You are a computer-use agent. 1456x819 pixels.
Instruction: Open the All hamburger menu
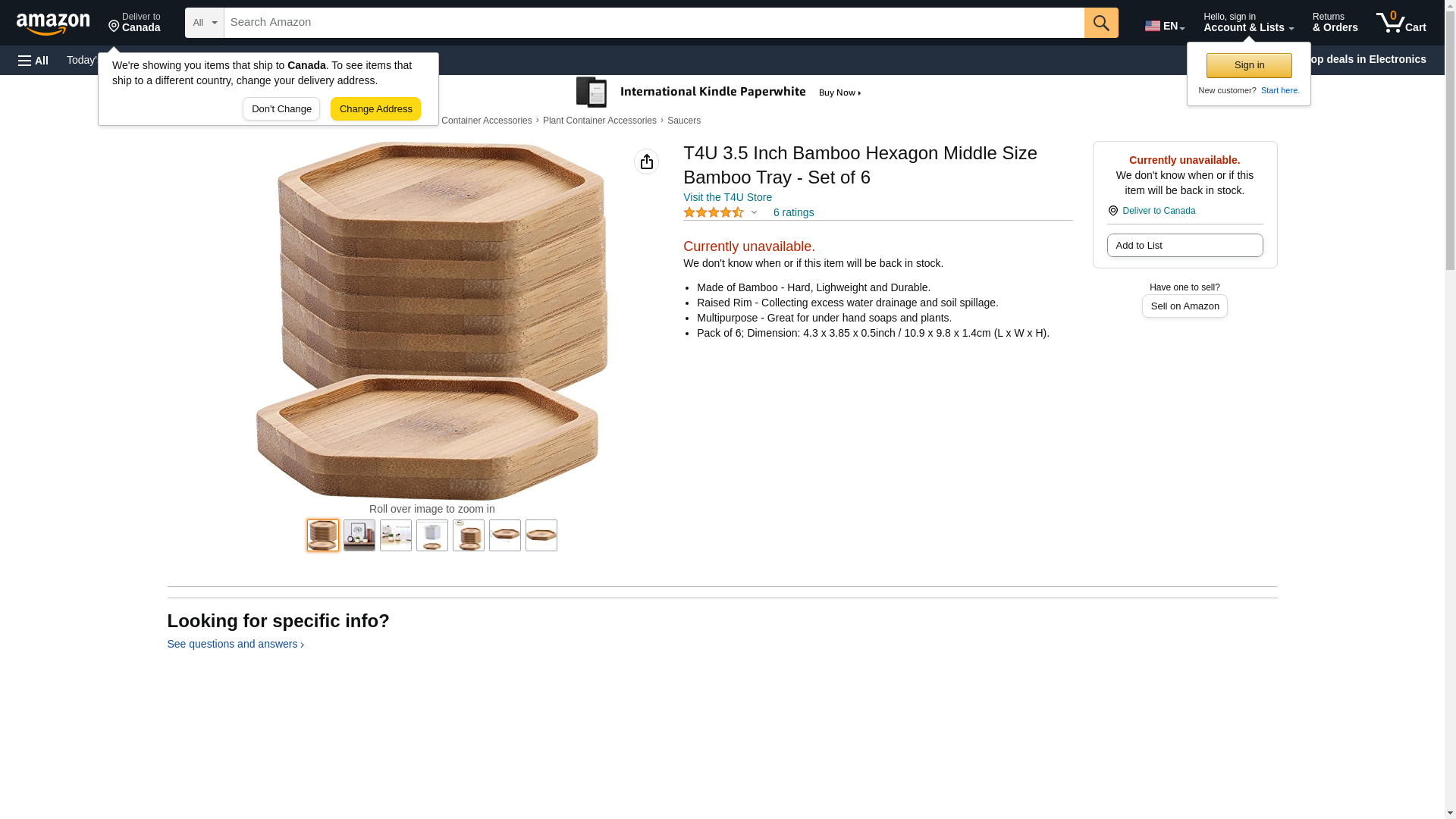[33, 61]
